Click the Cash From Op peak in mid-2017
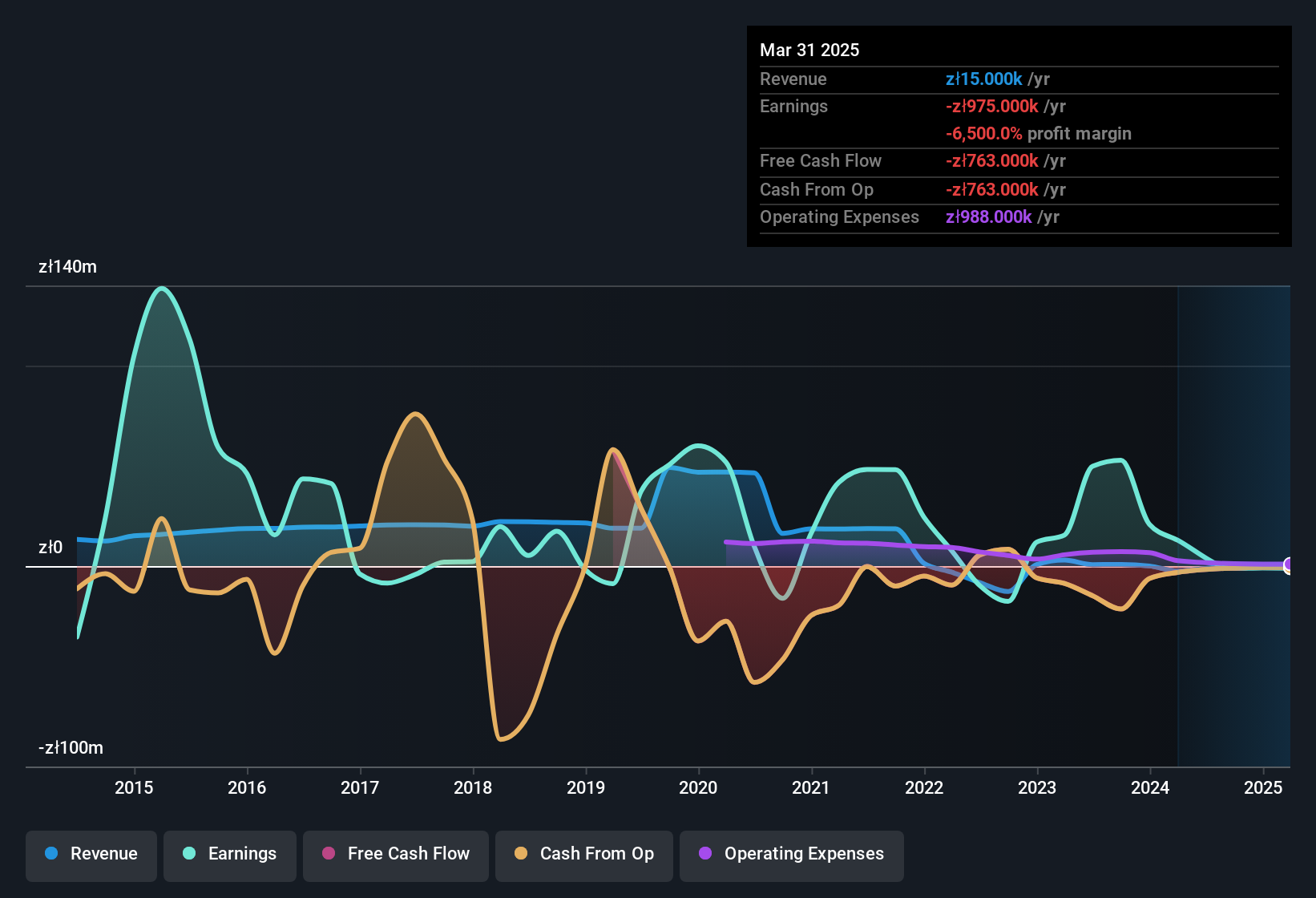The width and height of the screenshot is (1316, 898). tap(414, 415)
